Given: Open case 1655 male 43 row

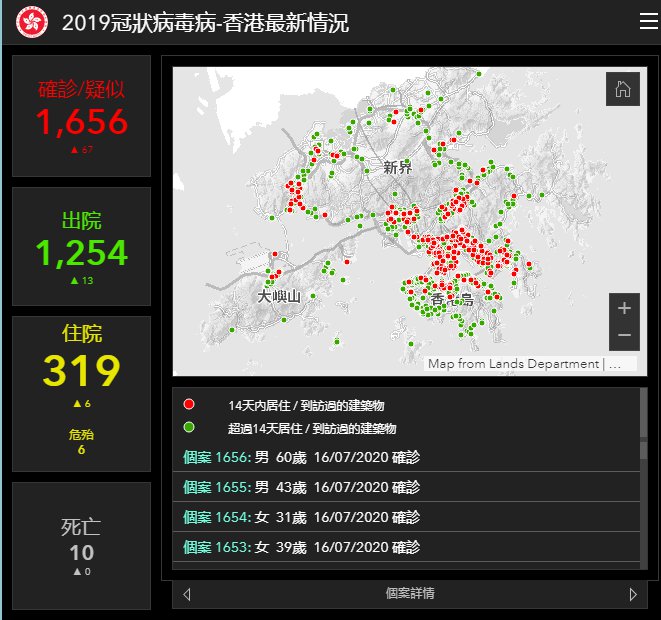Looking at the screenshot, I should pyautogui.click(x=406, y=487).
